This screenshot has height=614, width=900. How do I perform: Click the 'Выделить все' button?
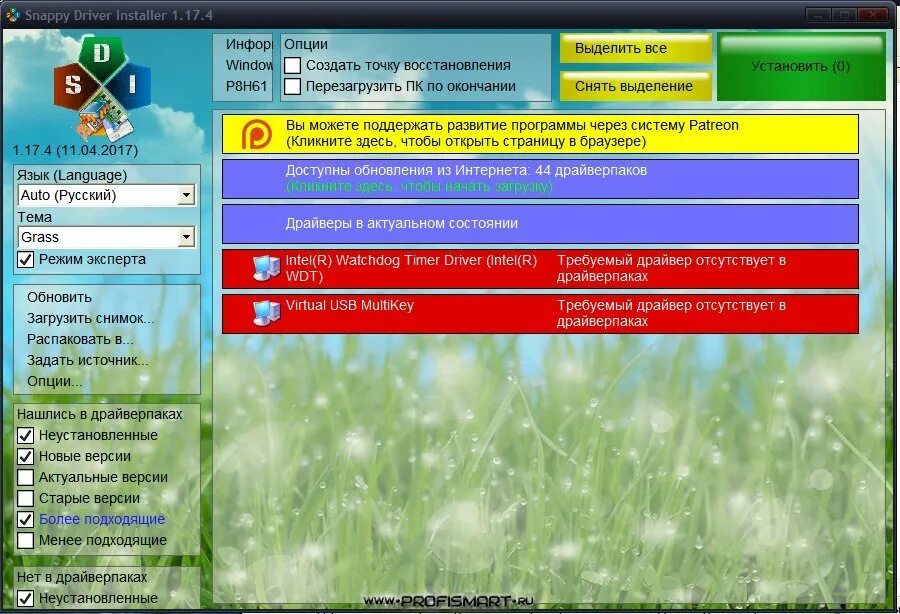tap(636, 48)
